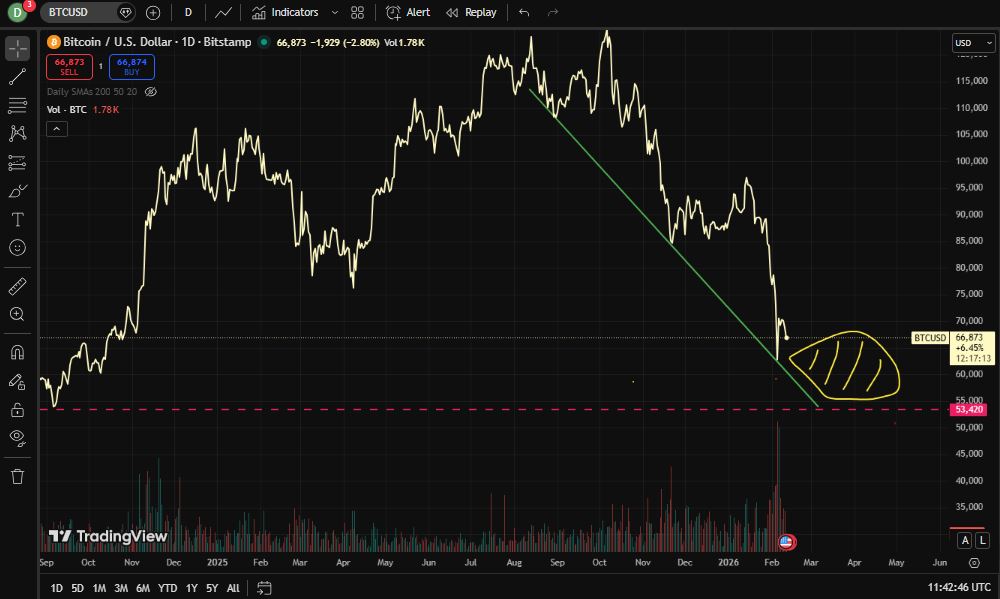Select the crosshair cursor tool
The height and width of the screenshot is (599, 1000).
tap(17, 48)
